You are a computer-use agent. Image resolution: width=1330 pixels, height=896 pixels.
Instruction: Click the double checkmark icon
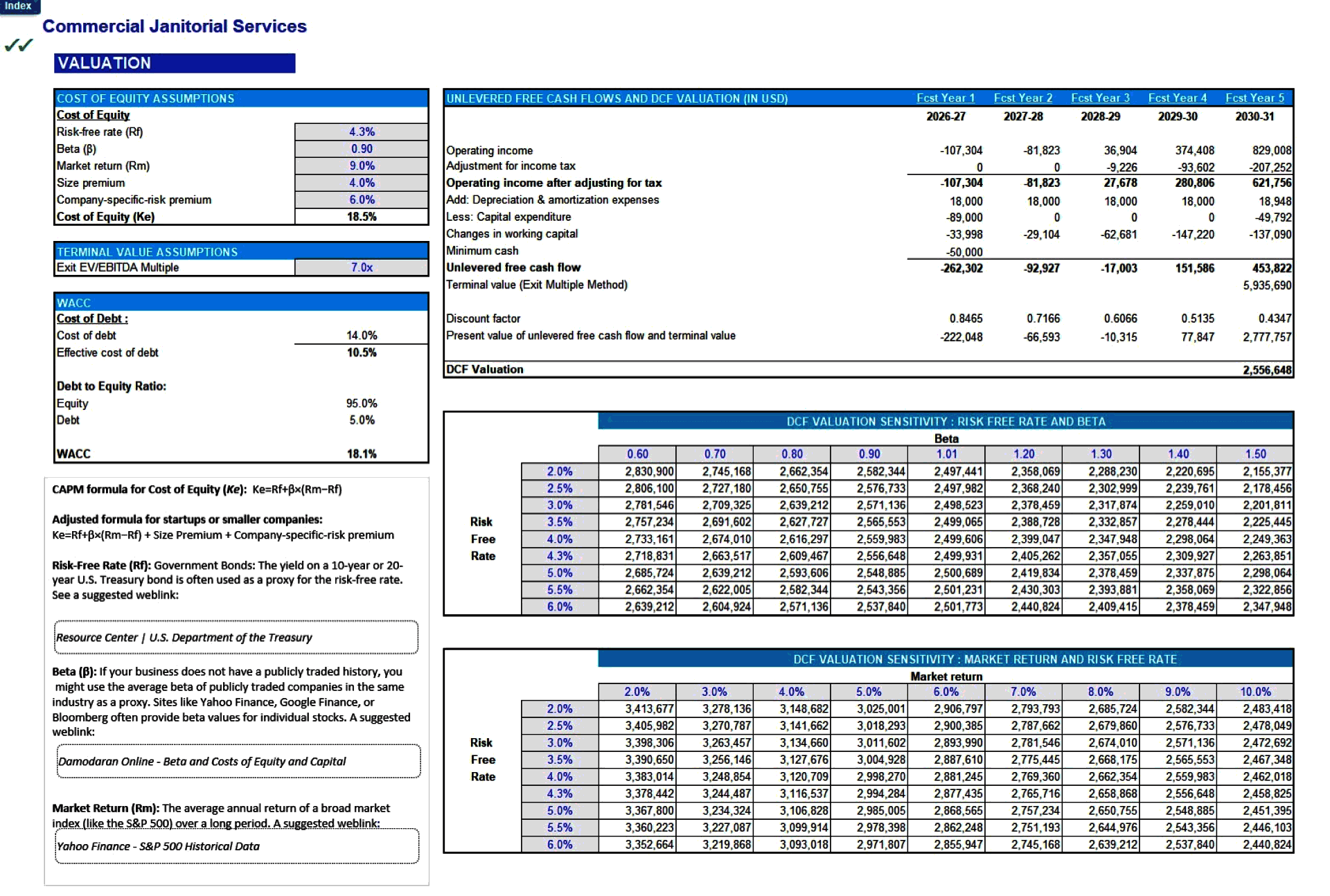coord(18,46)
